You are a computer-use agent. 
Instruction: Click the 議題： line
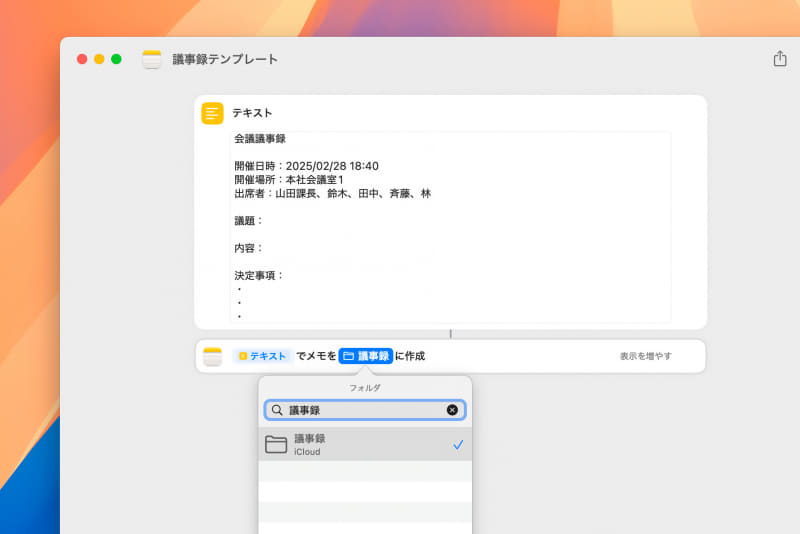pos(248,221)
